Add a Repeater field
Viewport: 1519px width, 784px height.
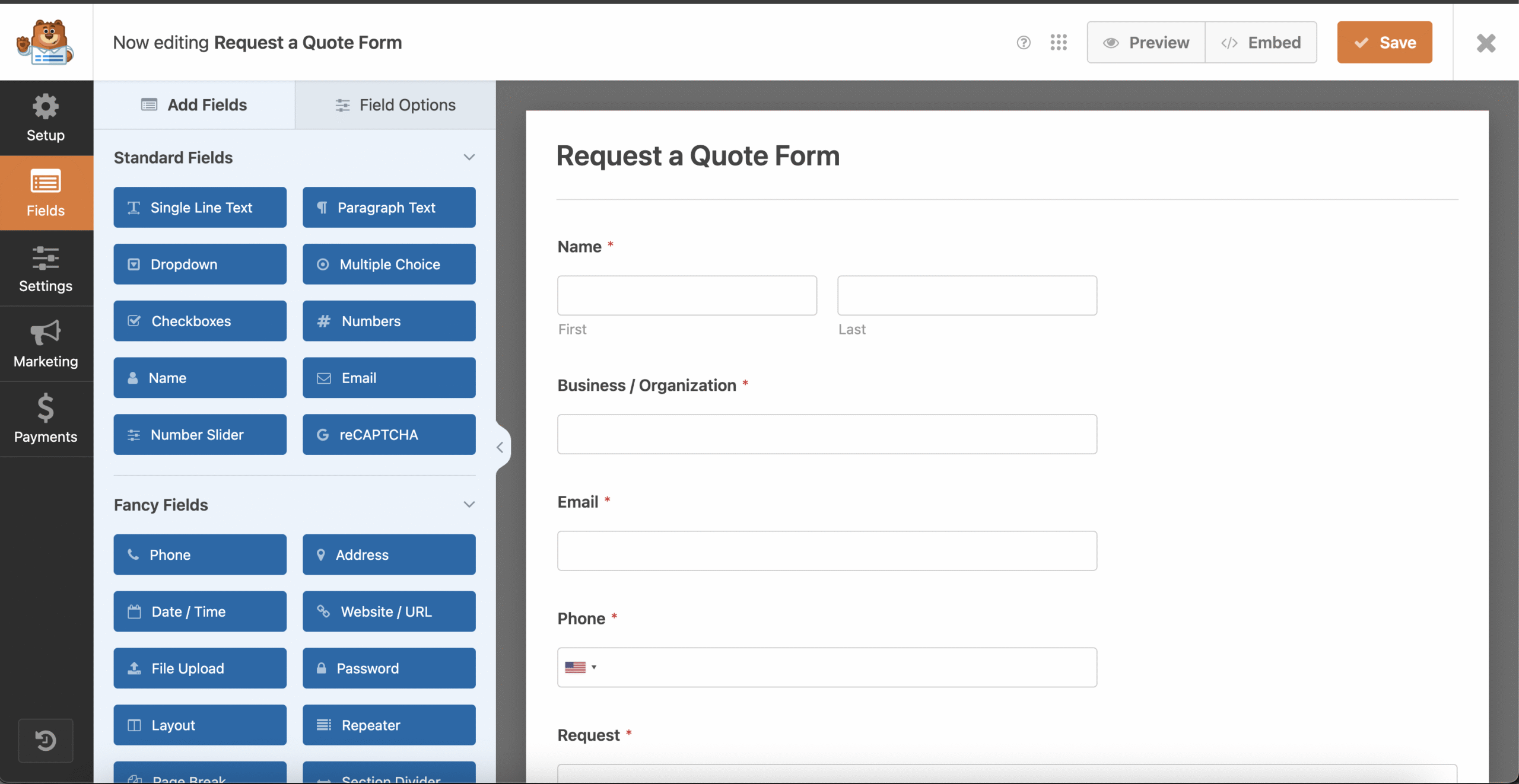pos(389,725)
